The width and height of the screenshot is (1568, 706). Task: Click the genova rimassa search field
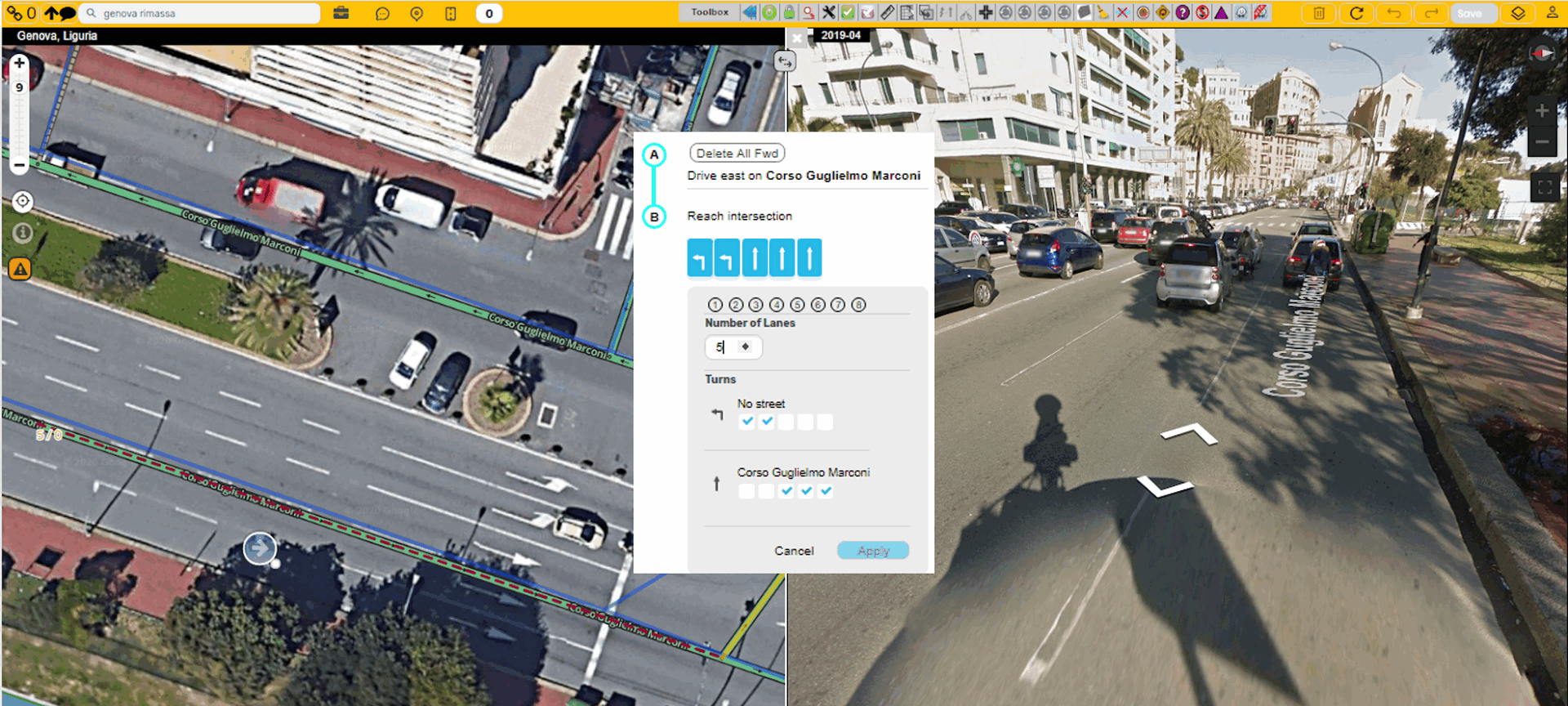(x=204, y=13)
